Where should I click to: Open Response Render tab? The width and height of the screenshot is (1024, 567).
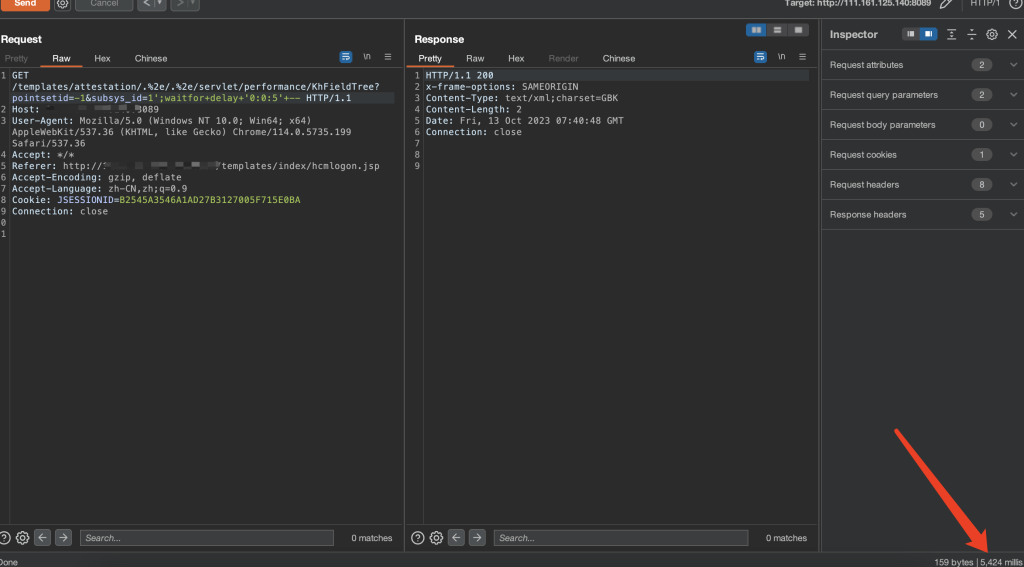click(564, 58)
